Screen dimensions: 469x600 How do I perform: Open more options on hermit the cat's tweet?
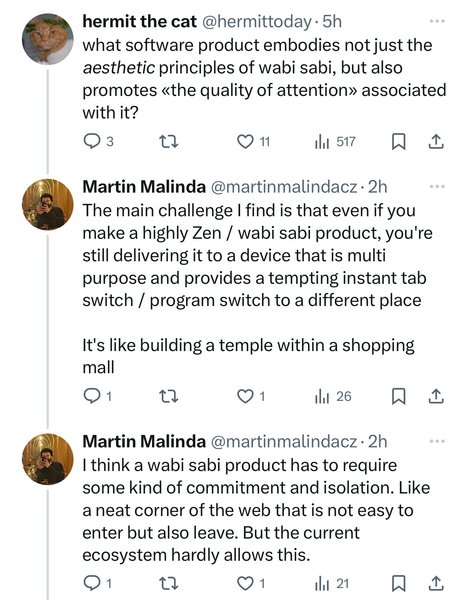coord(437,21)
